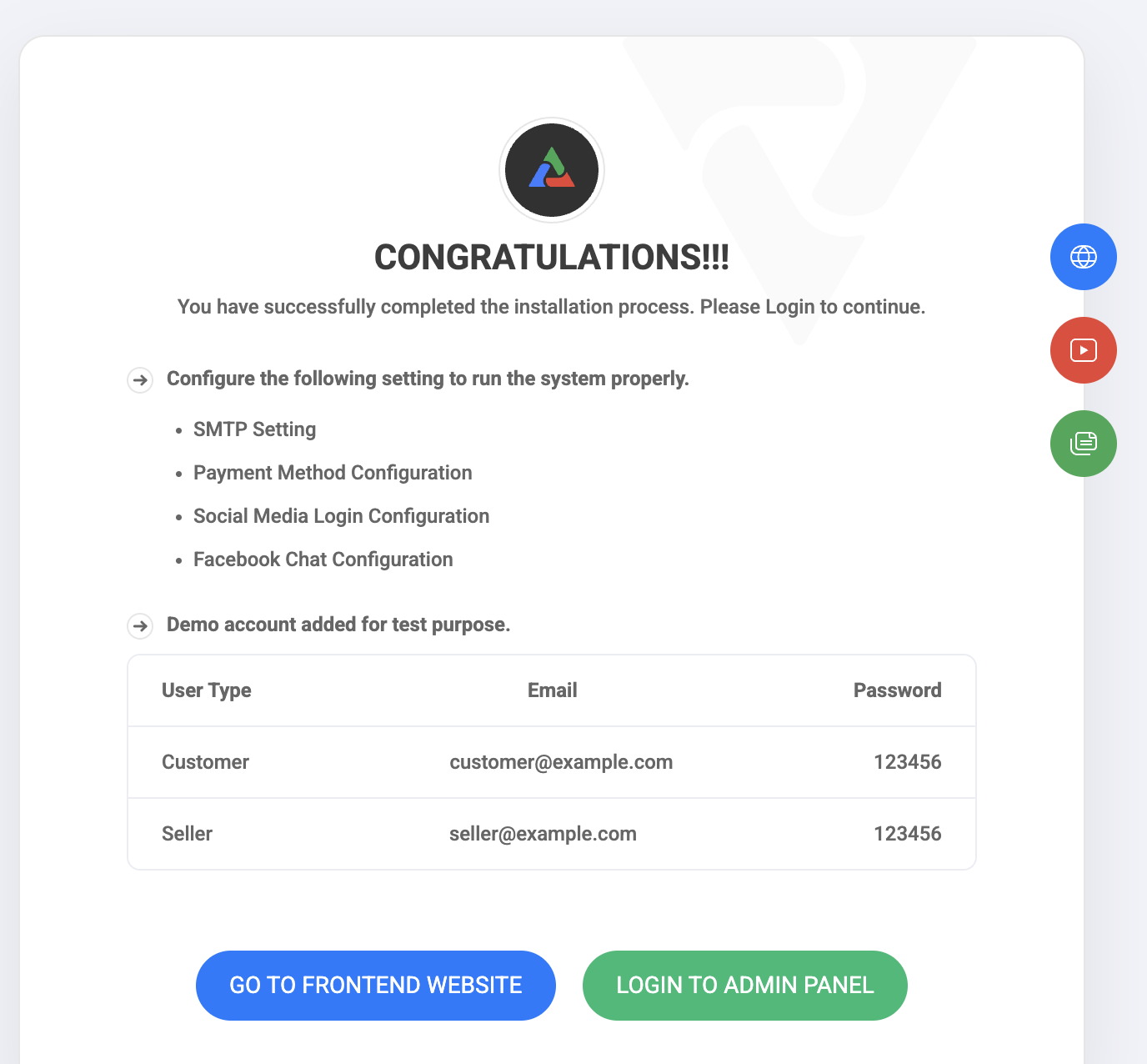Select the SMTP Setting list item

[x=254, y=429]
